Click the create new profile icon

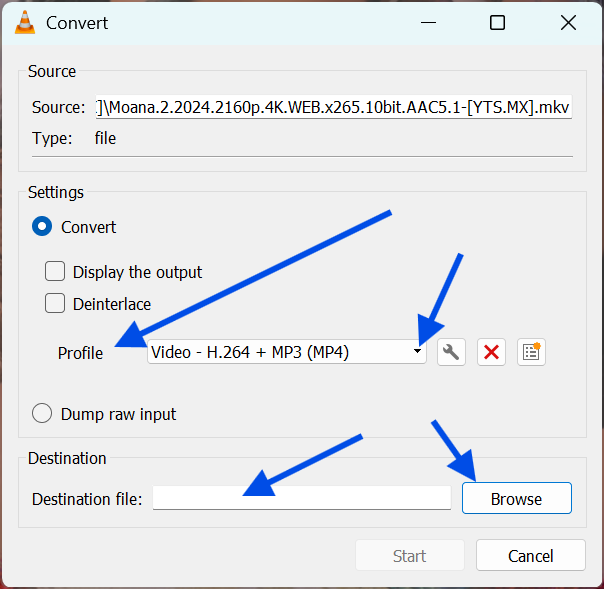531,351
